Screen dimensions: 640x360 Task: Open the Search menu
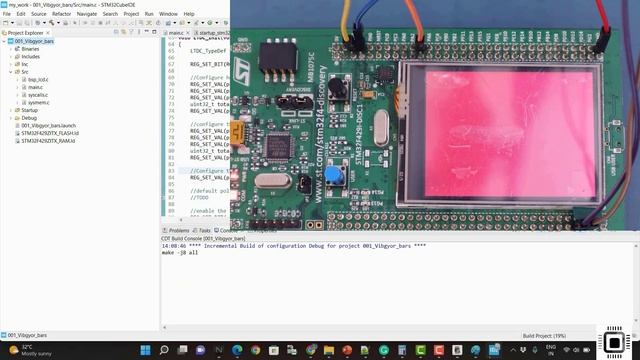(x=110, y=14)
